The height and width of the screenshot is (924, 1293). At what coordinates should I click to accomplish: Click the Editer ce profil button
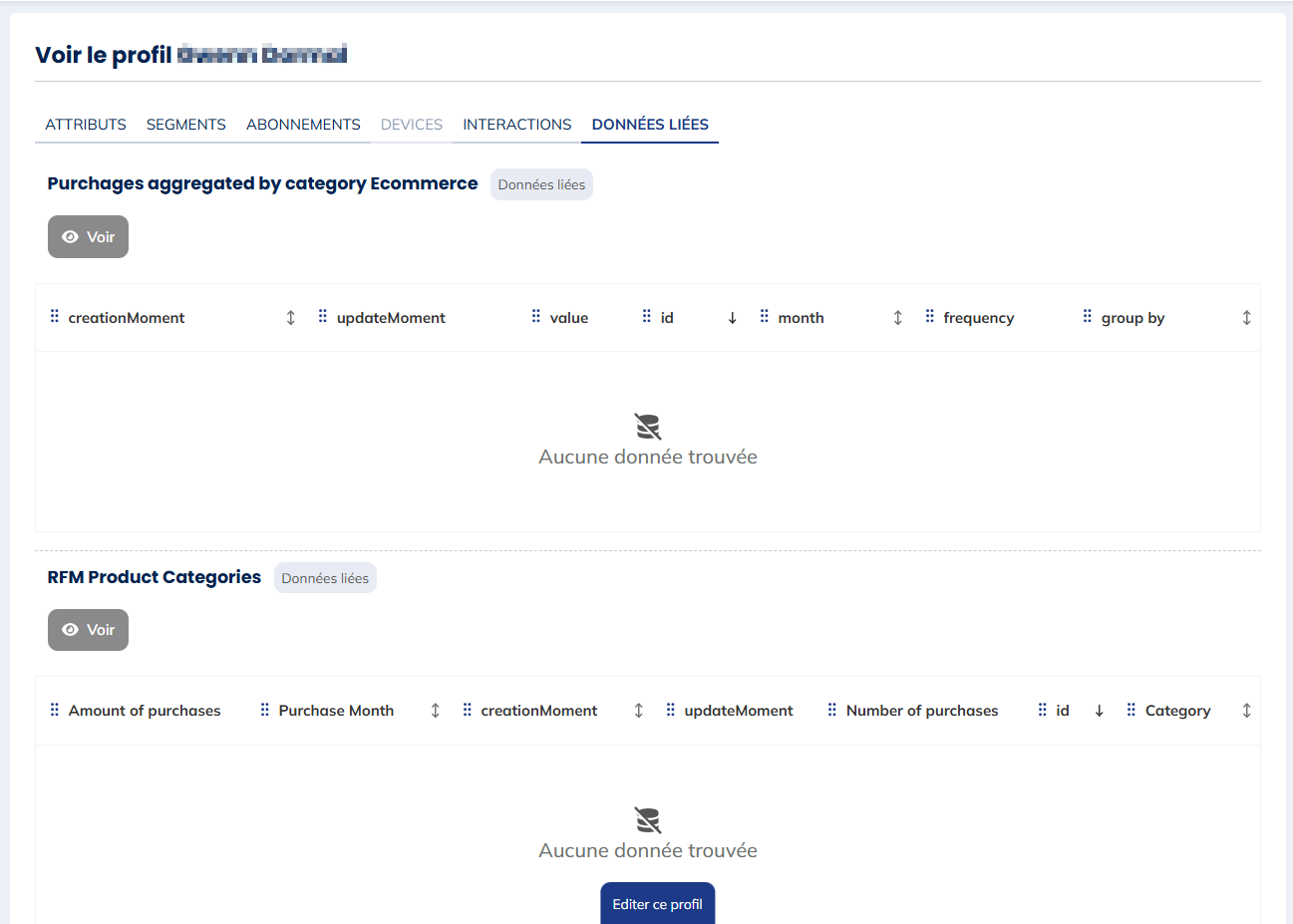[x=657, y=904]
